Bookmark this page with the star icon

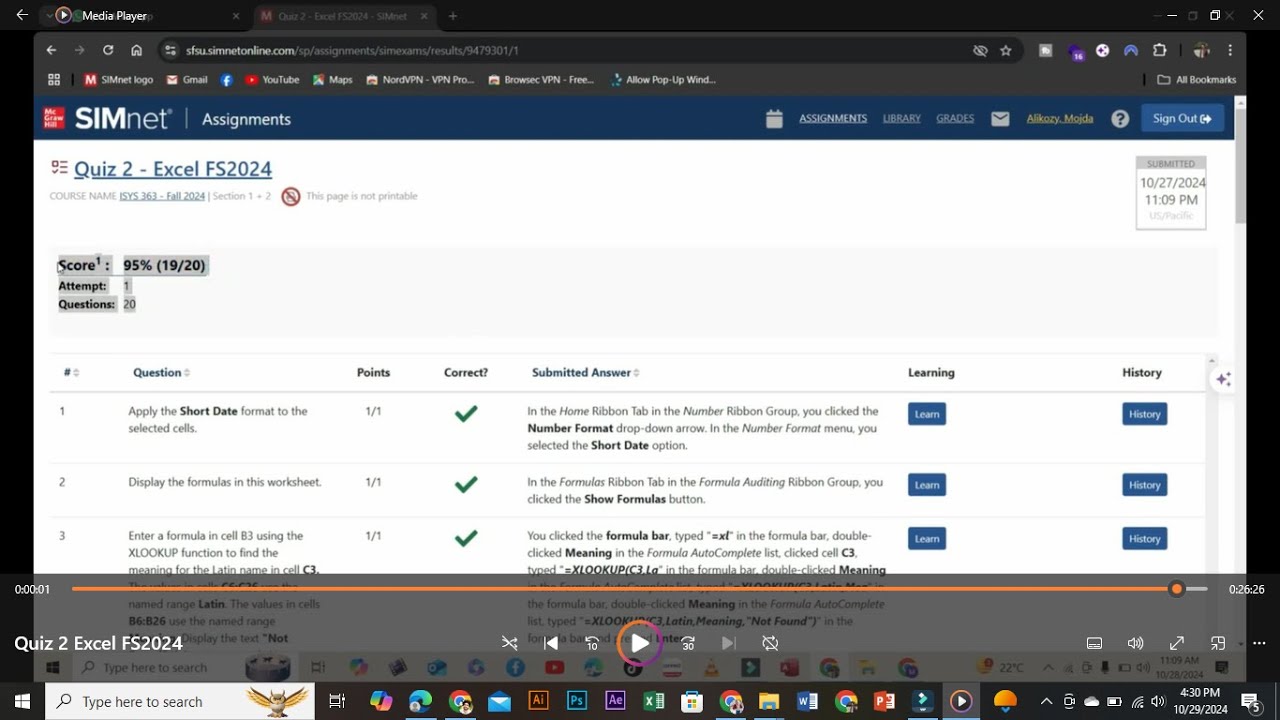(1006, 50)
